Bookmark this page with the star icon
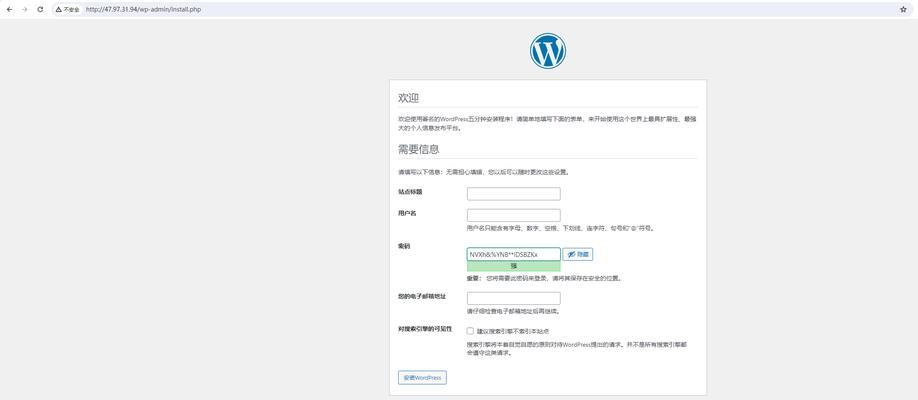 pos(903,9)
